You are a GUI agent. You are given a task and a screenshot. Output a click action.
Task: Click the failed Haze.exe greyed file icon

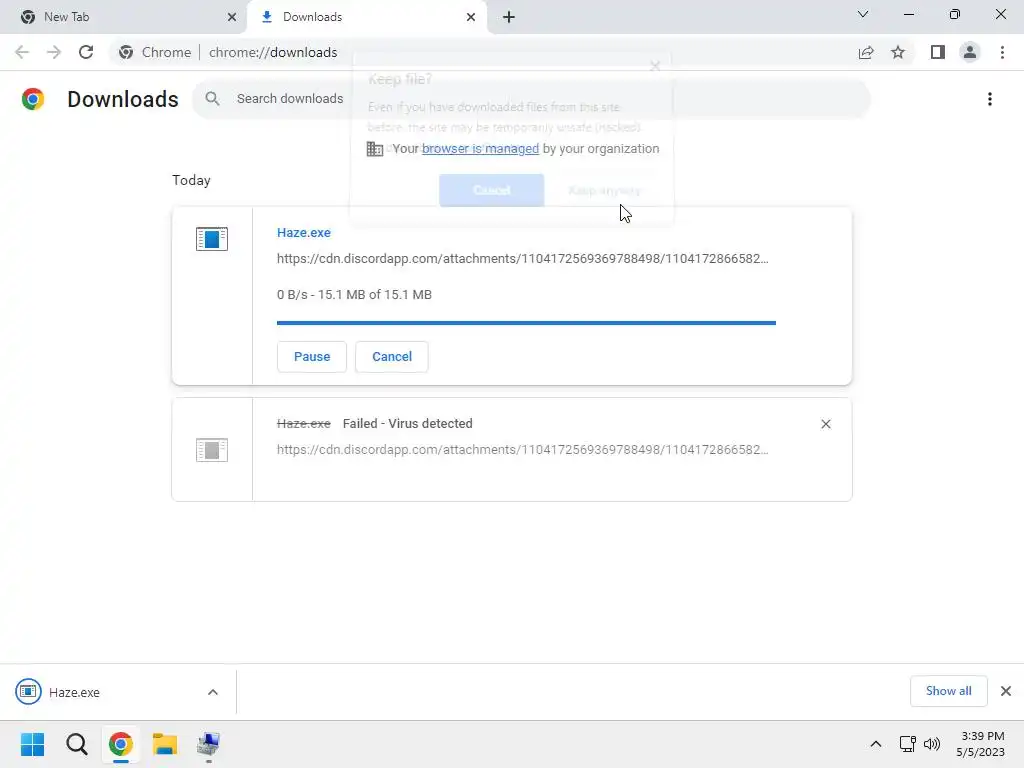pos(212,450)
